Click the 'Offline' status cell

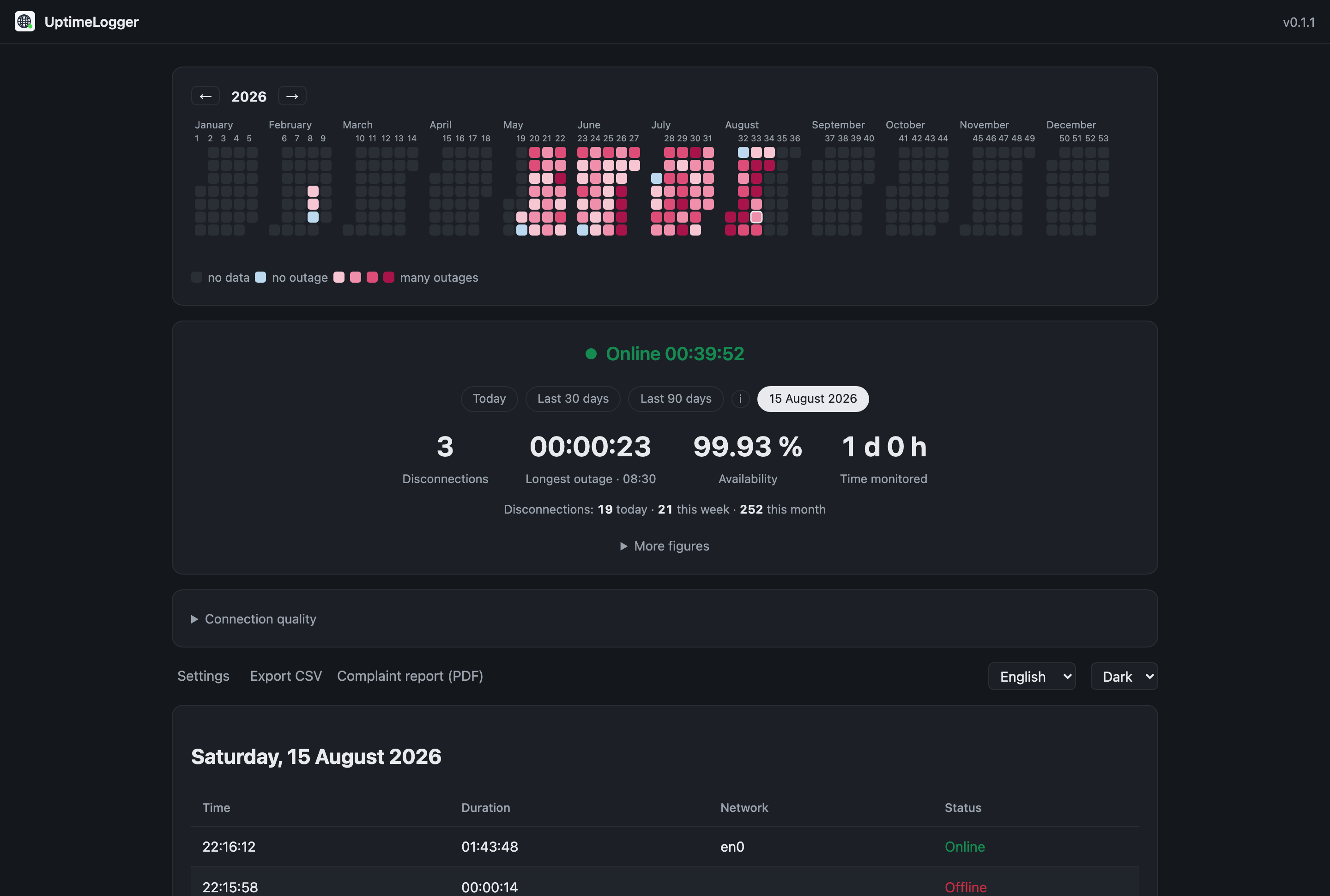pos(966,887)
